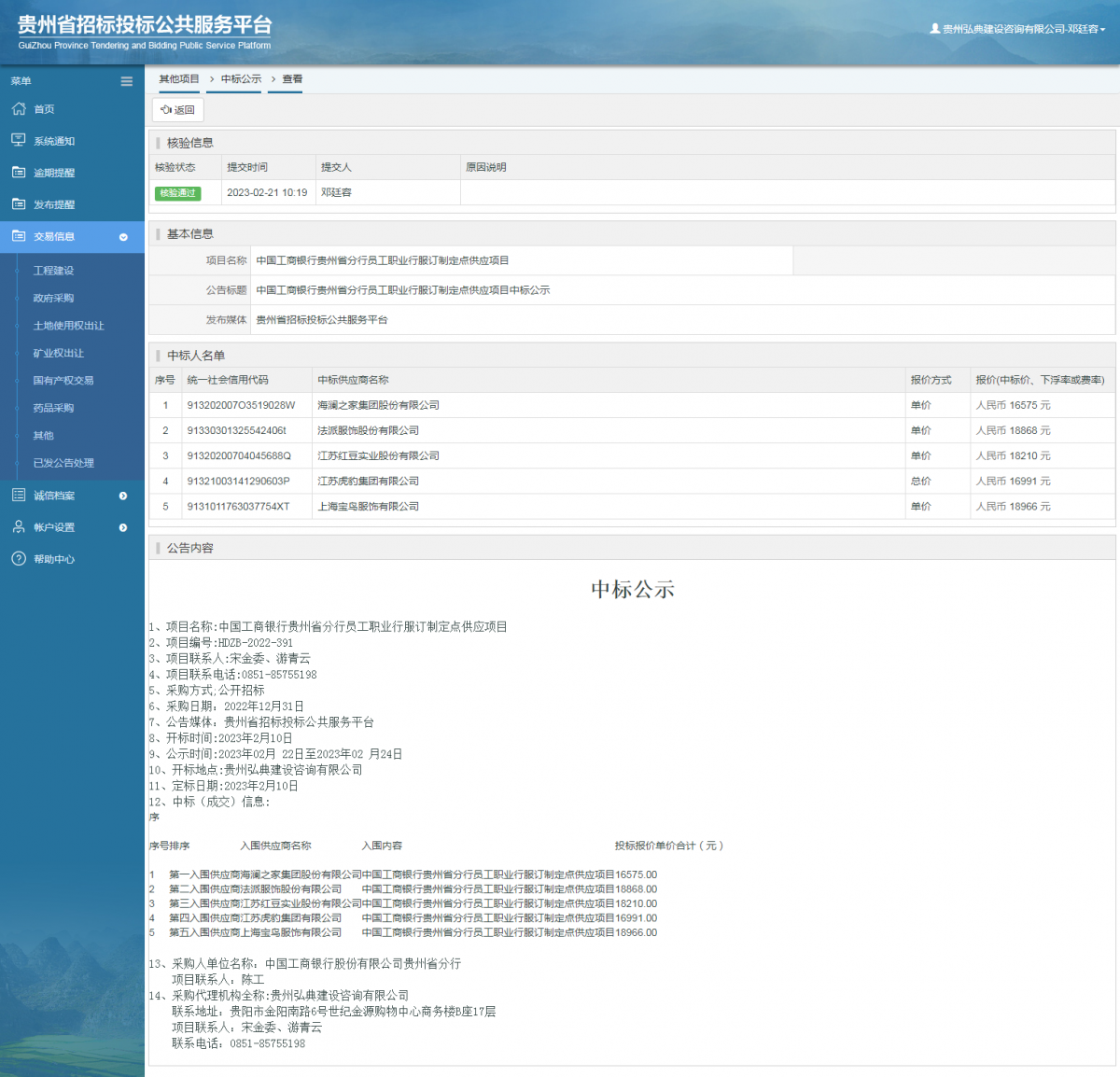The width and height of the screenshot is (1120, 1077).
Task: Click the monitor icon beside 系统通知
Action: (x=19, y=140)
